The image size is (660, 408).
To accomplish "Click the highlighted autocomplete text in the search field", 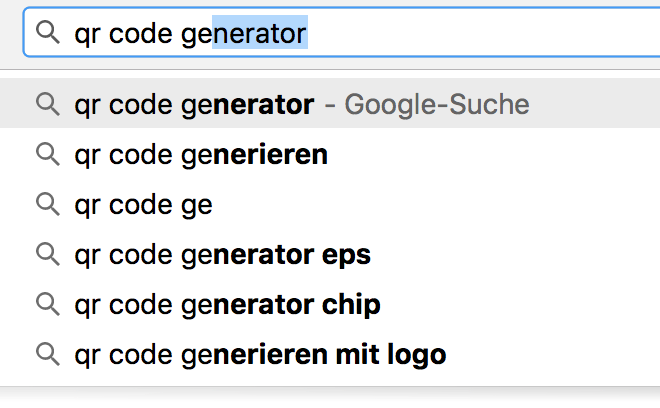I will (259, 34).
